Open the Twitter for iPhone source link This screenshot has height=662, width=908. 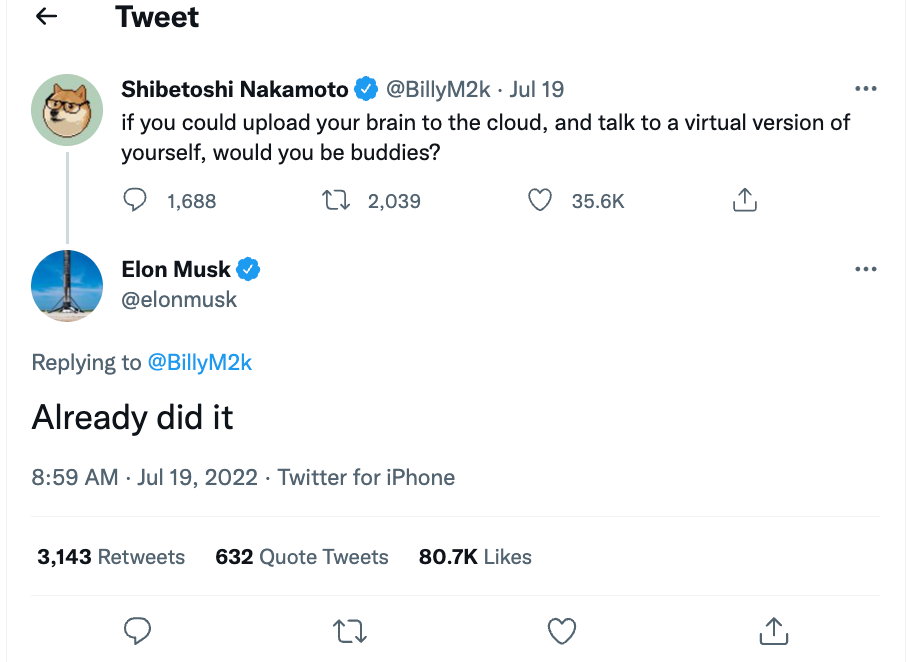(366, 477)
